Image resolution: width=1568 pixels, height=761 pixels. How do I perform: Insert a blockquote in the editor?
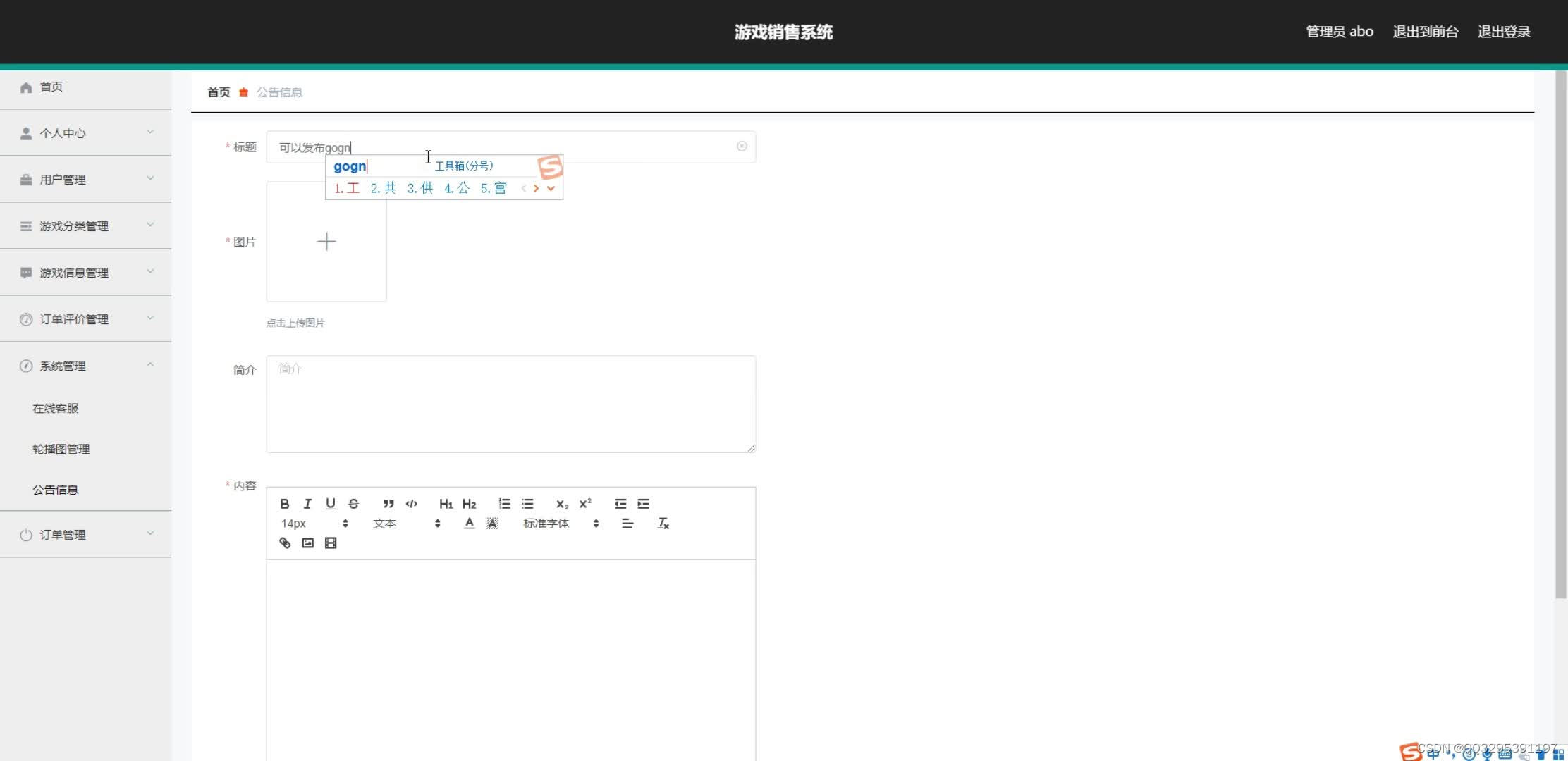tap(388, 504)
